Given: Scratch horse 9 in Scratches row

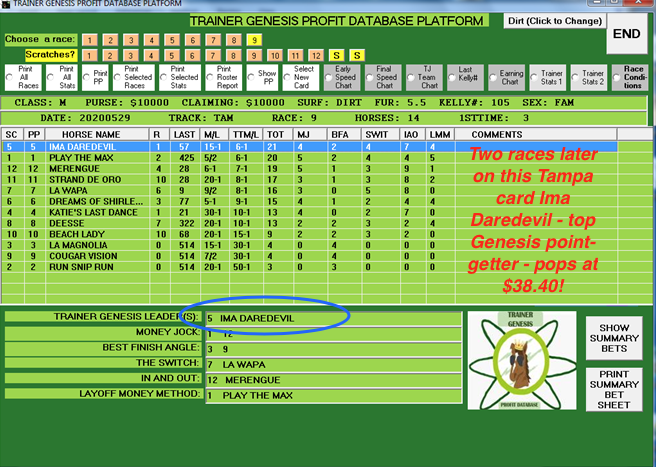Looking at the screenshot, I should pyautogui.click(x=254, y=56).
